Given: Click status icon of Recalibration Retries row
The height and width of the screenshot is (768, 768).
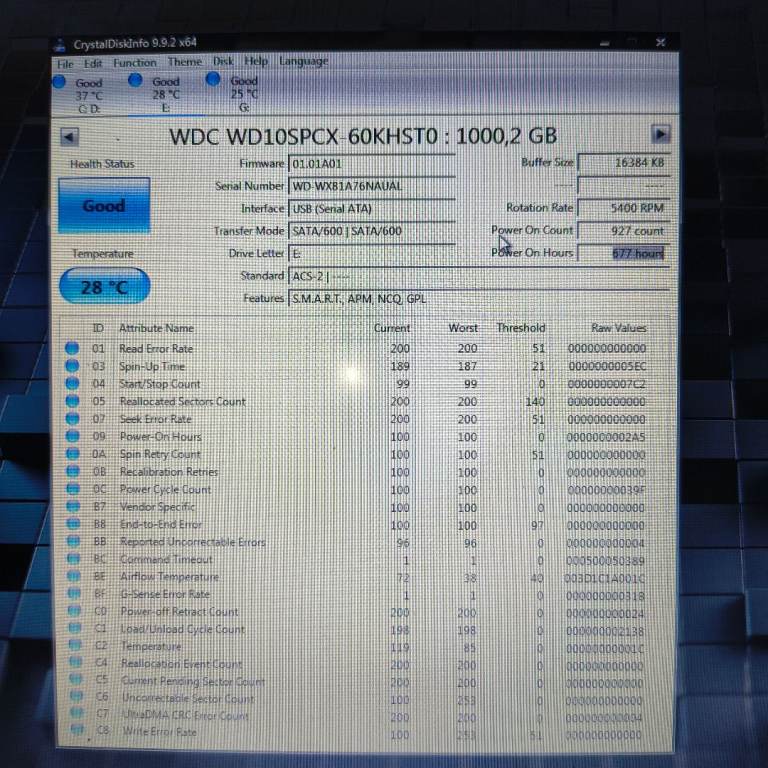Looking at the screenshot, I should pos(72,471).
